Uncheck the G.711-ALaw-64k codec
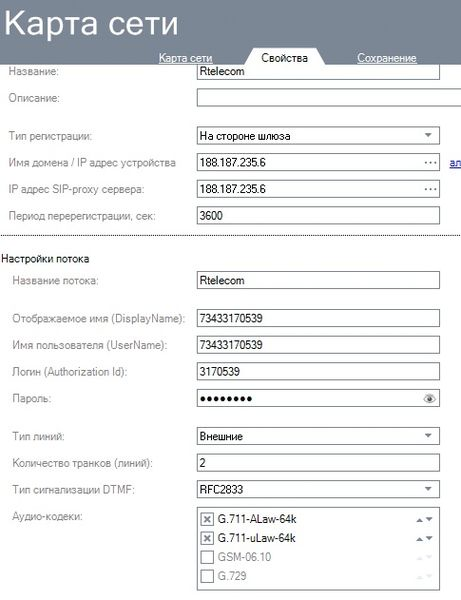 (x=207, y=519)
